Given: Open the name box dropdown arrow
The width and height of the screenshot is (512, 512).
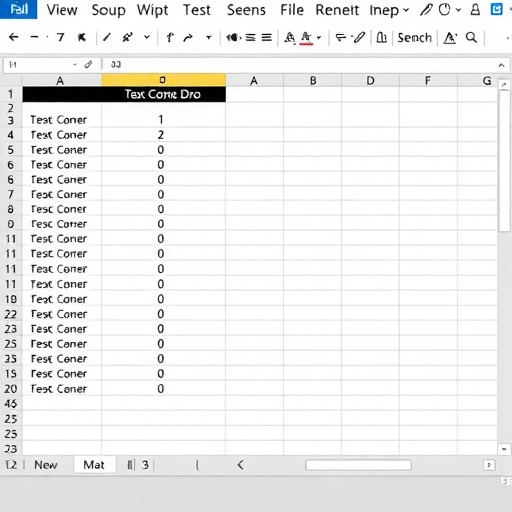Looking at the screenshot, I should click(x=75, y=65).
